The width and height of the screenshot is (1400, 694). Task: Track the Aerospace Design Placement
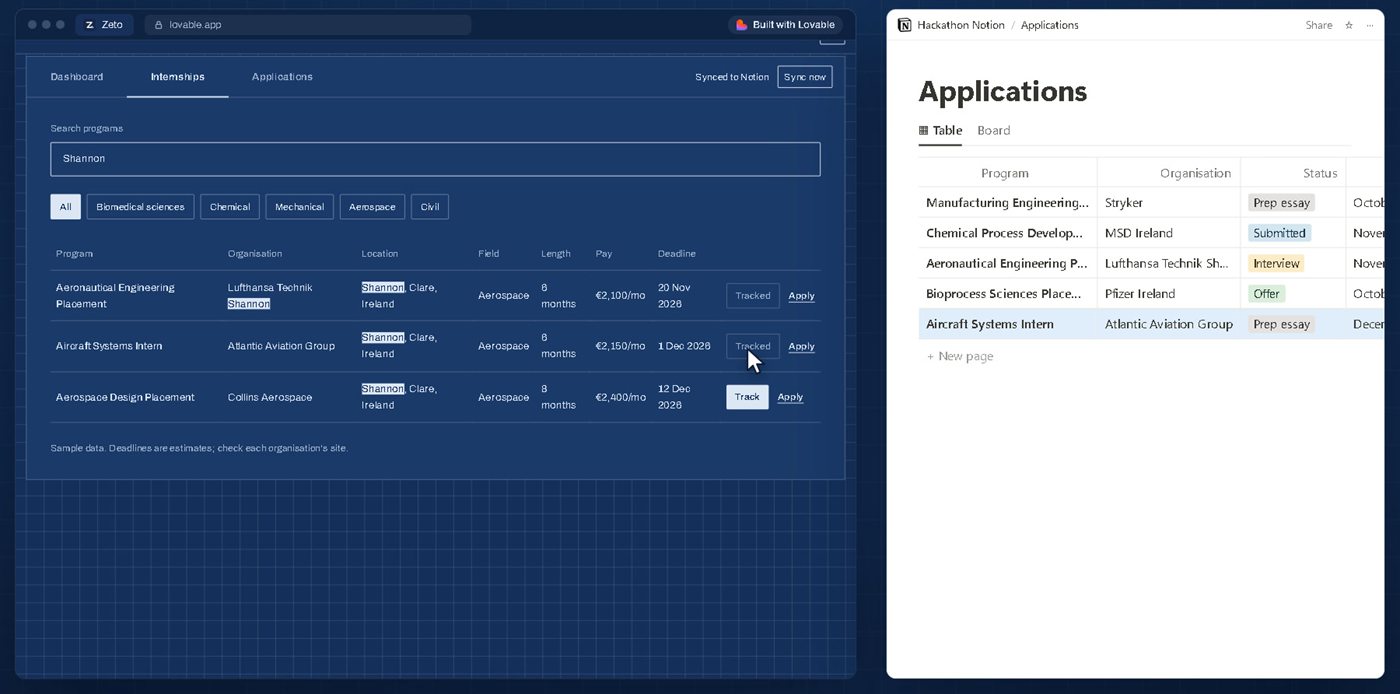tap(747, 397)
